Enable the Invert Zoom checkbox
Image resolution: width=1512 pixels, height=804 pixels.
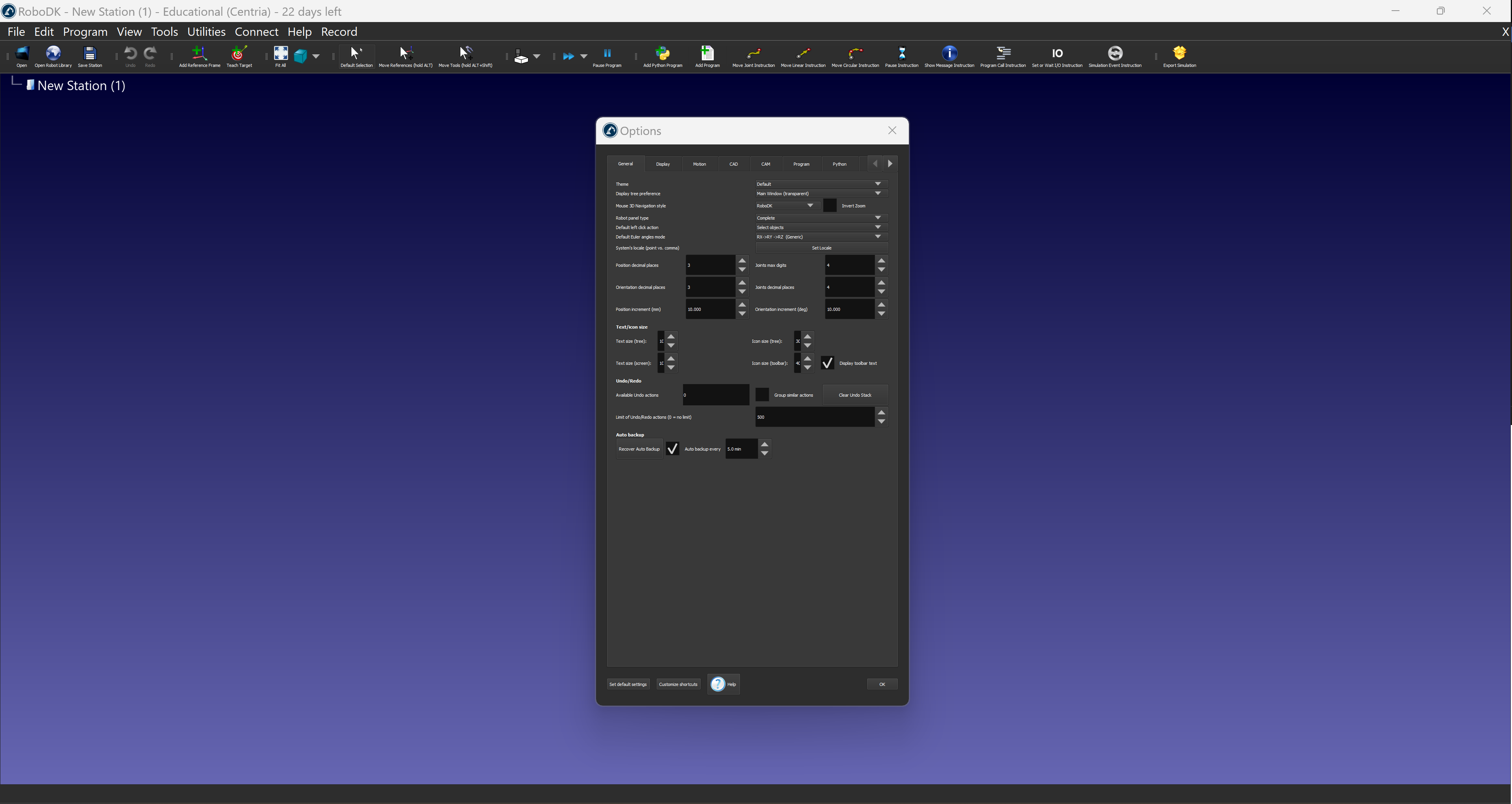click(x=829, y=205)
